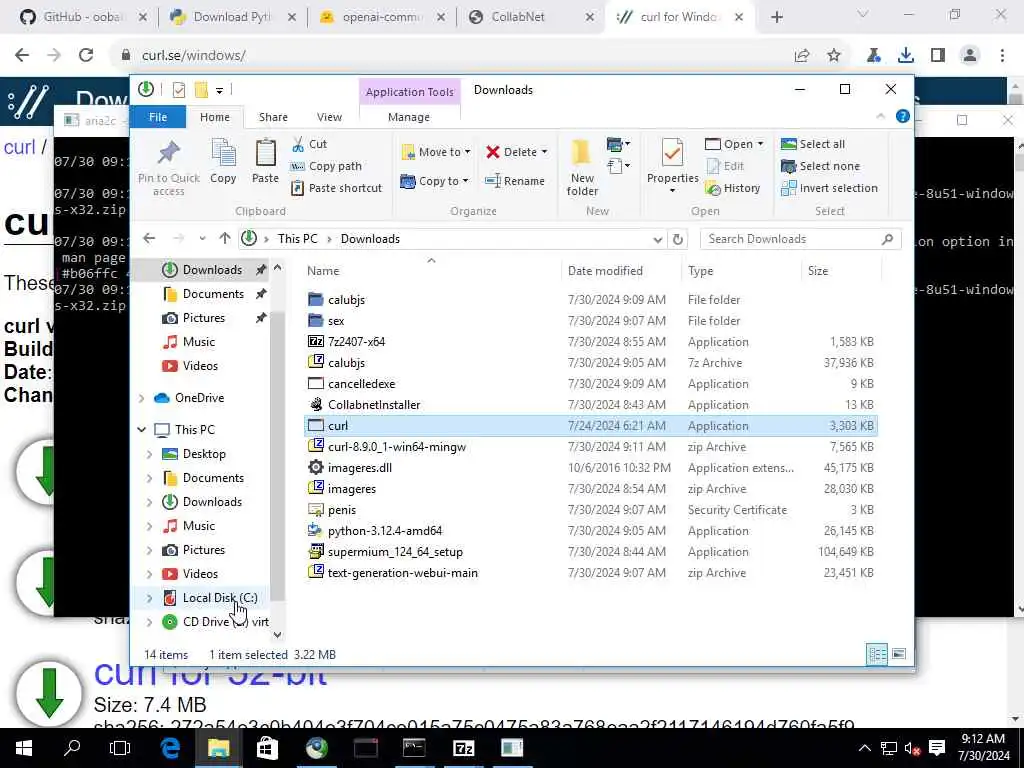Expand Desktop node under This PC
The image size is (1024, 768).
point(149,454)
